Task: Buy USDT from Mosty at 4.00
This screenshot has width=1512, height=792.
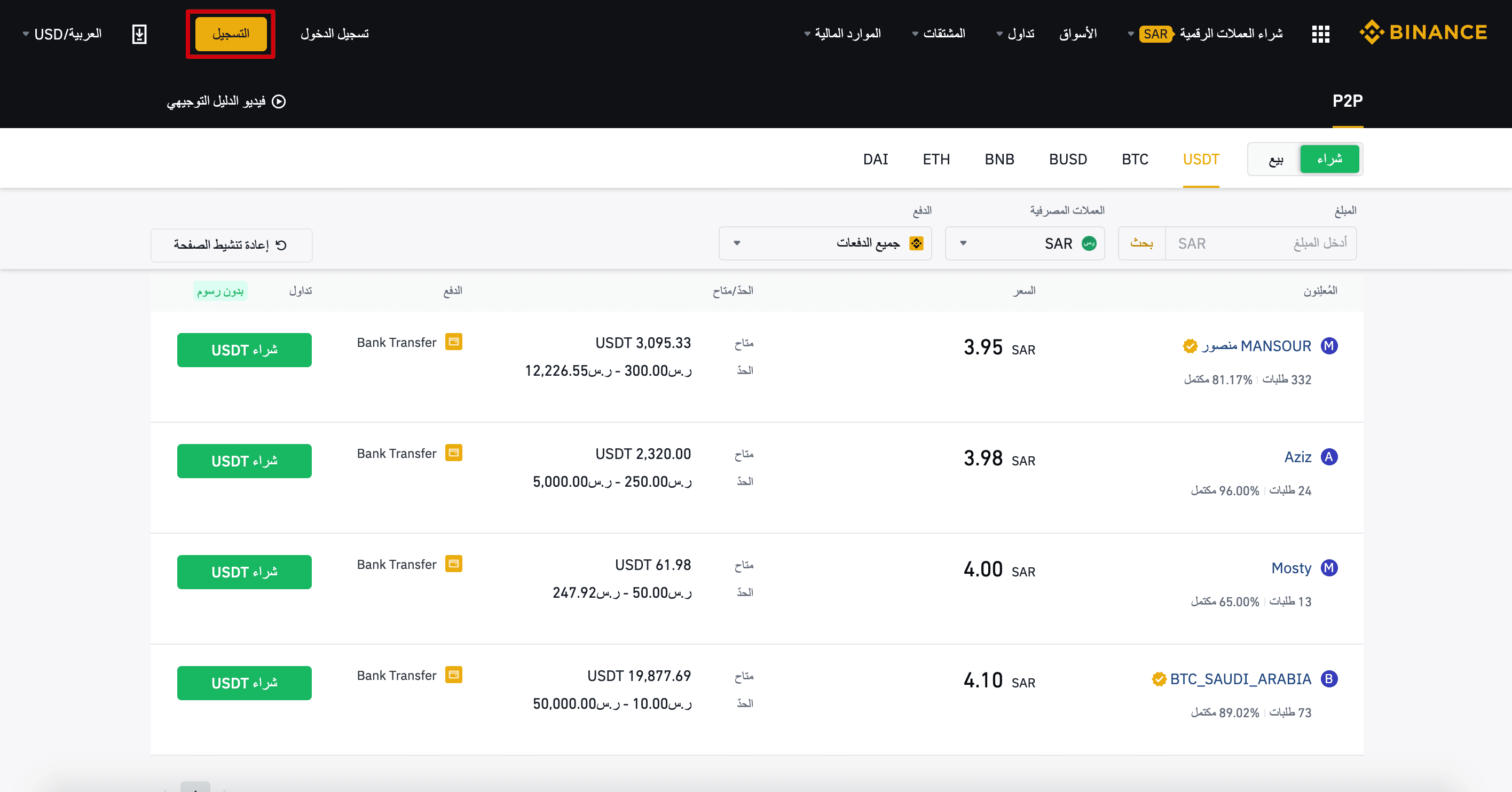Action: (x=244, y=572)
